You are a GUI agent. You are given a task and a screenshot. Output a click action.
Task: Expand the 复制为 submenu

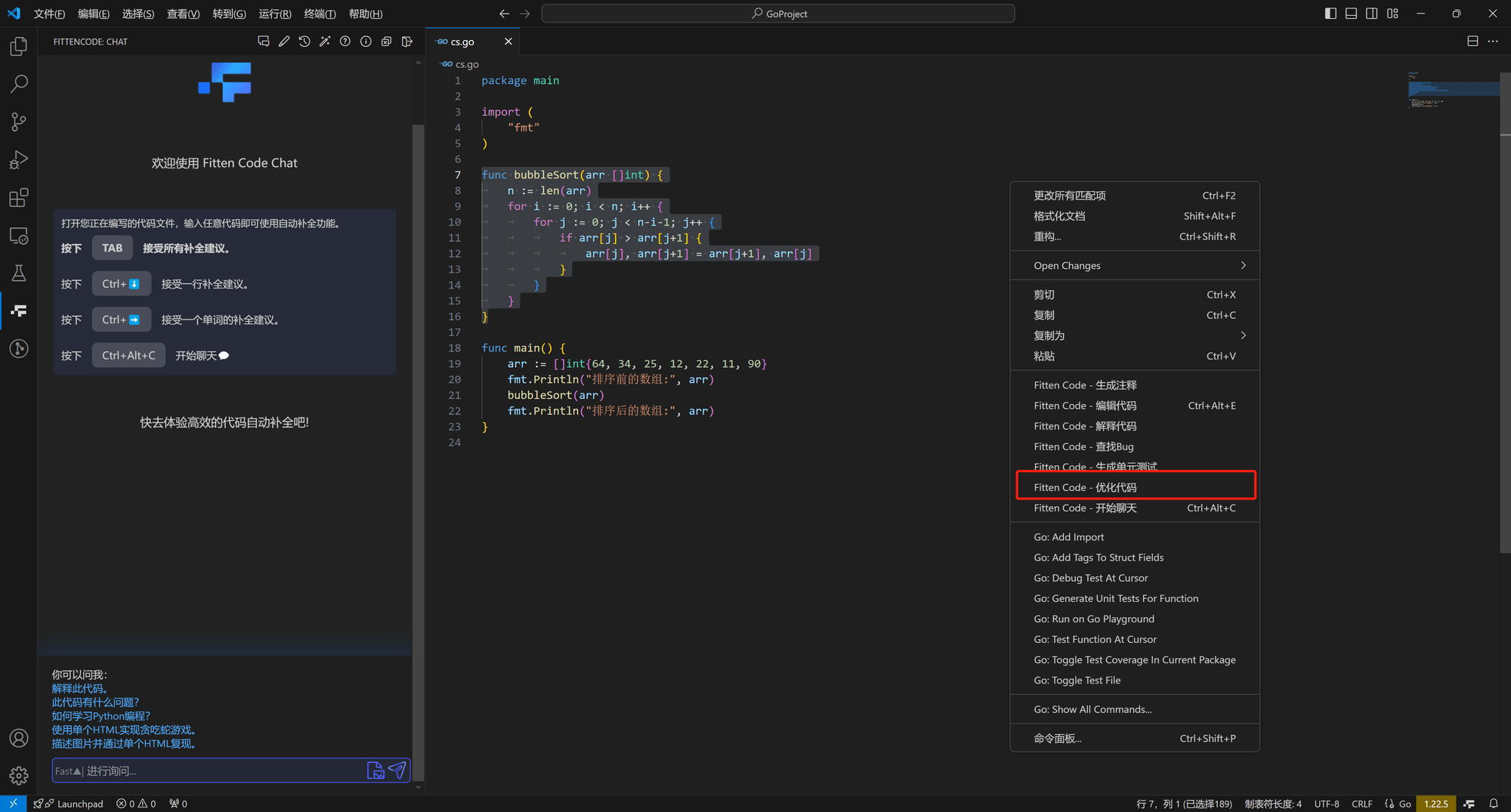pos(1135,335)
